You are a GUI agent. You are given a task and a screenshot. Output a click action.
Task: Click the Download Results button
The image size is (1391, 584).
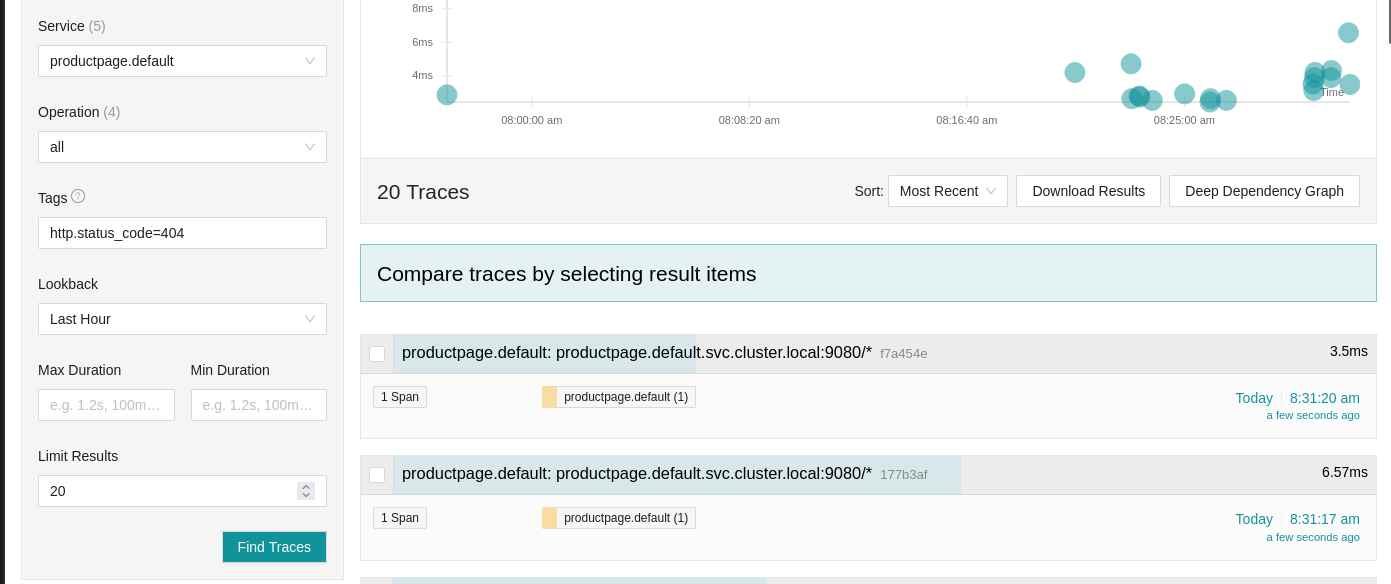(x=1088, y=191)
